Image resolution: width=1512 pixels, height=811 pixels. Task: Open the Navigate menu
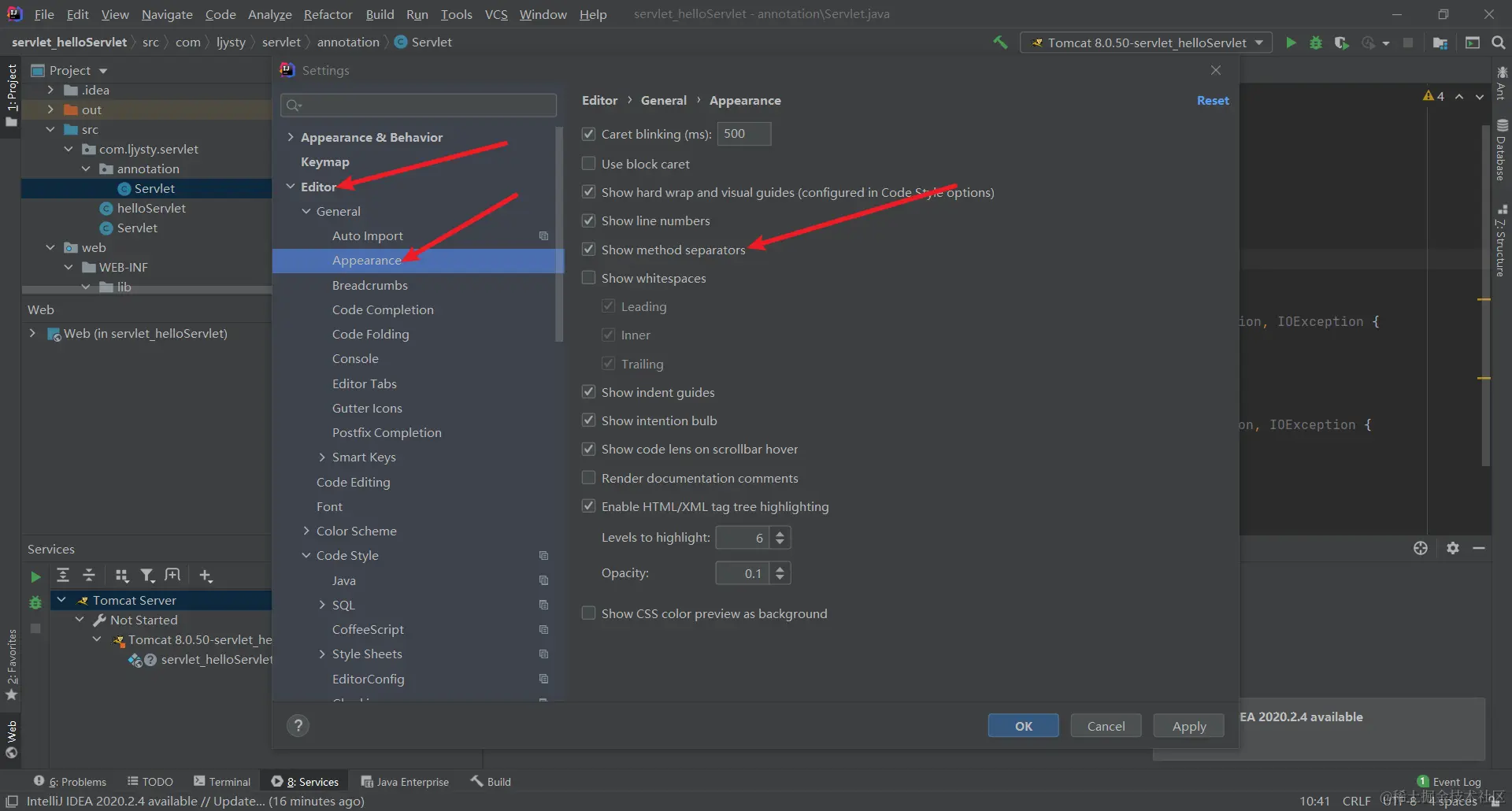(x=167, y=14)
